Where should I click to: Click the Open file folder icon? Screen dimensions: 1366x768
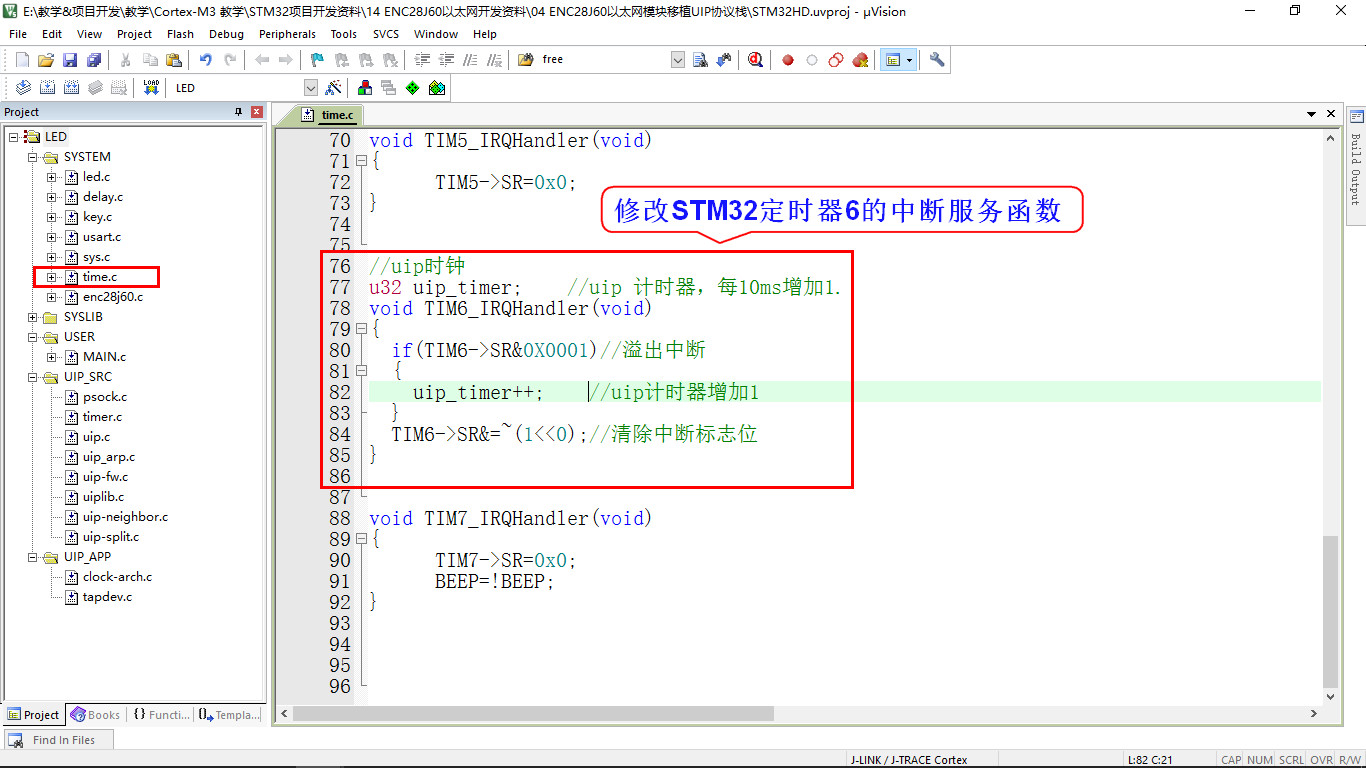pos(46,60)
